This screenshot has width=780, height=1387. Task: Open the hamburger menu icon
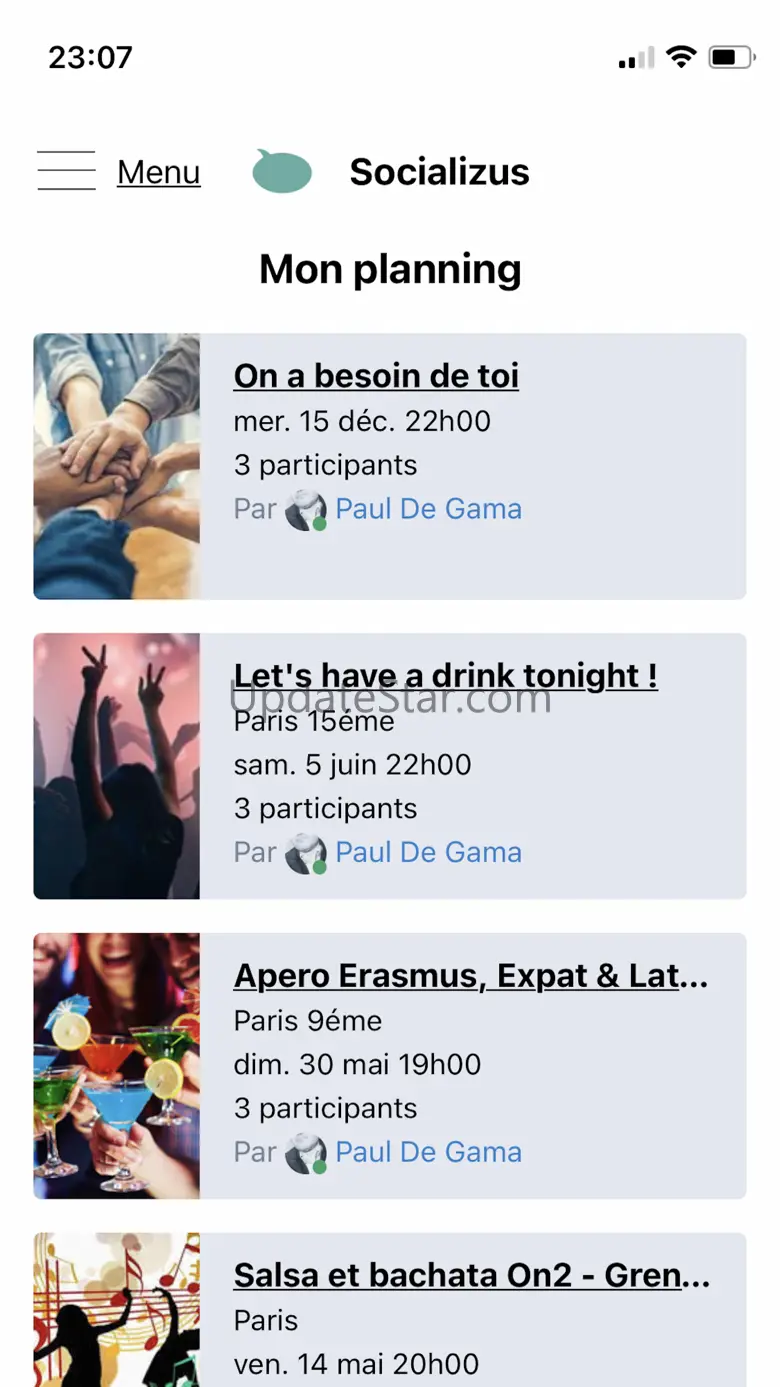(66, 171)
